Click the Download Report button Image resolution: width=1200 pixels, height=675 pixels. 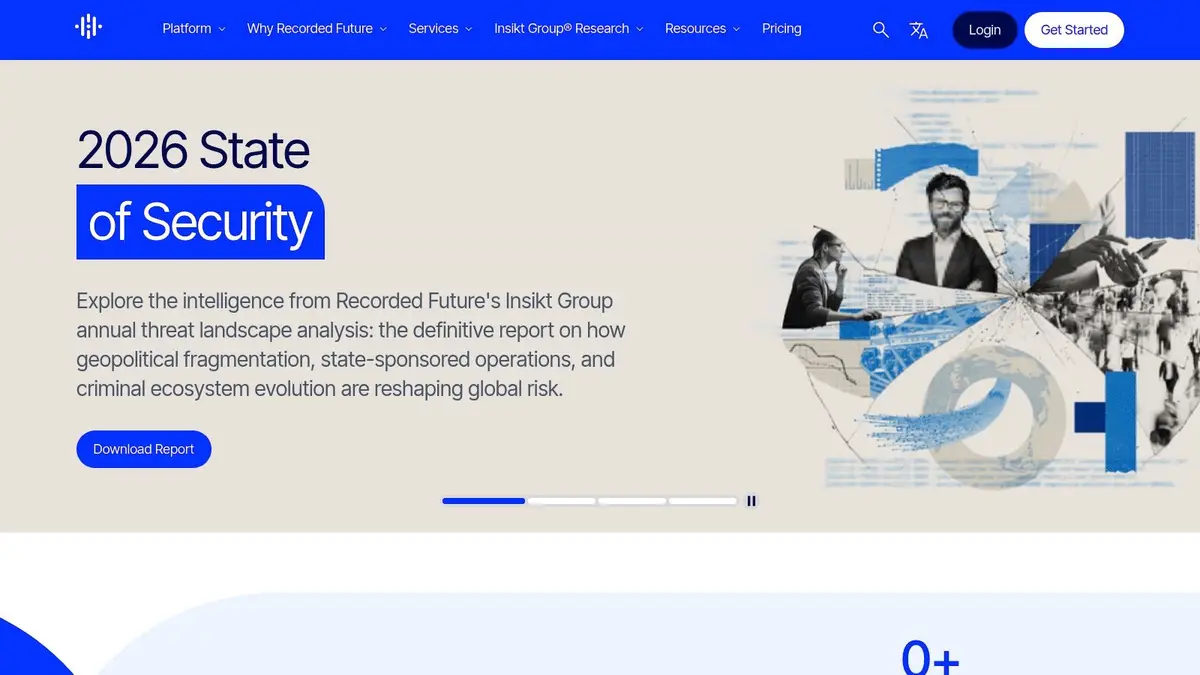144,449
